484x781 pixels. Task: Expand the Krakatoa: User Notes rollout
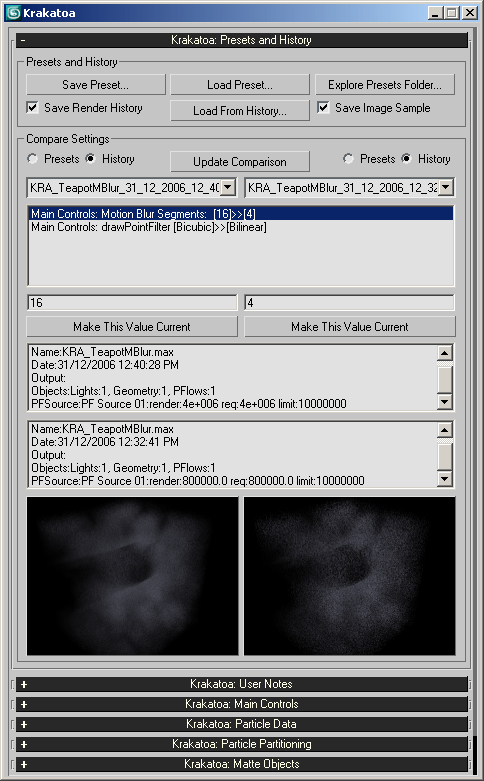point(242,684)
